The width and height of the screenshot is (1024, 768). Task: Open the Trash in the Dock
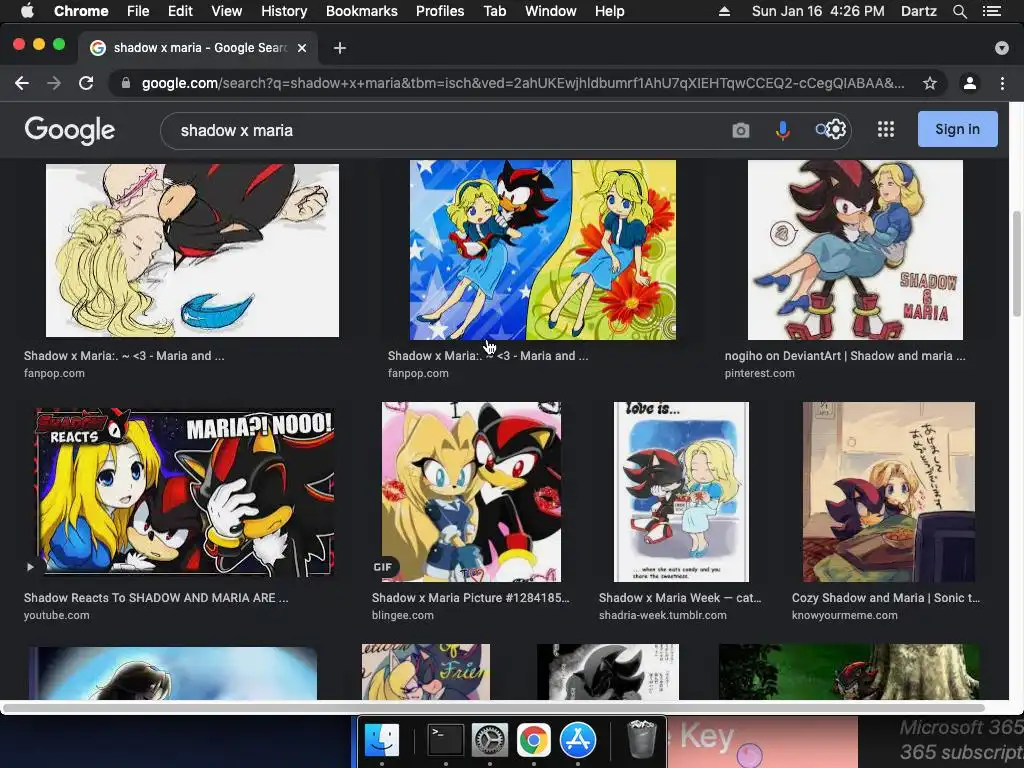pyautogui.click(x=641, y=739)
